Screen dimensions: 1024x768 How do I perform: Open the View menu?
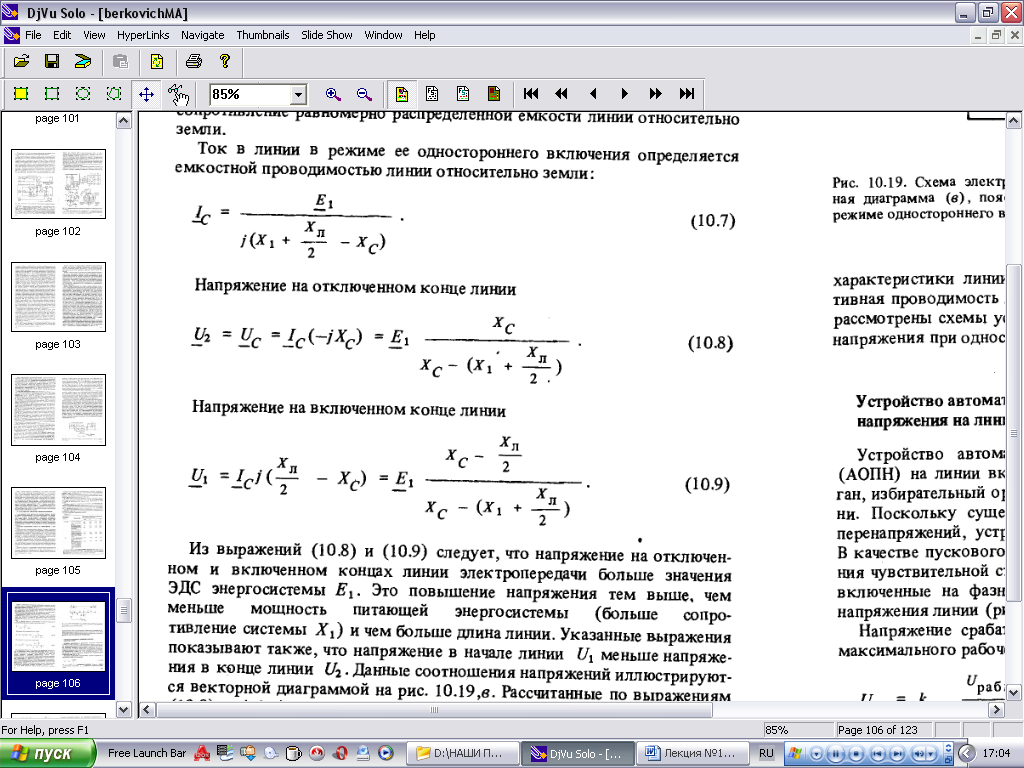(x=94, y=35)
